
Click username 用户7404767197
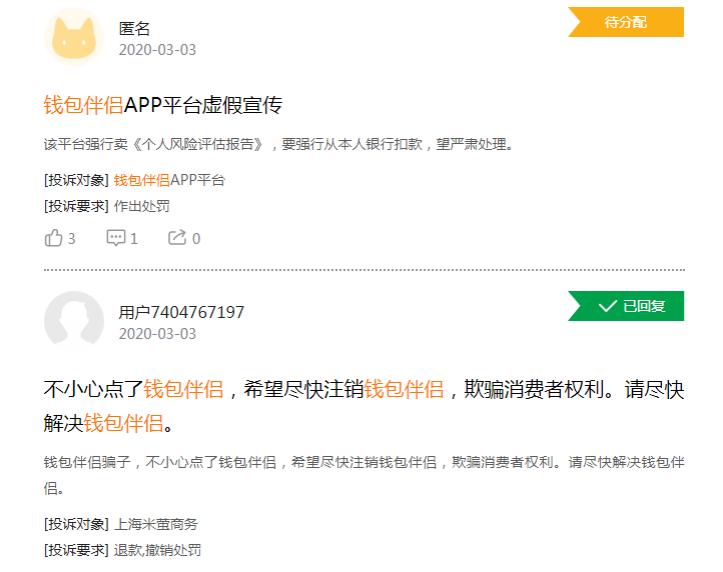click(x=181, y=313)
